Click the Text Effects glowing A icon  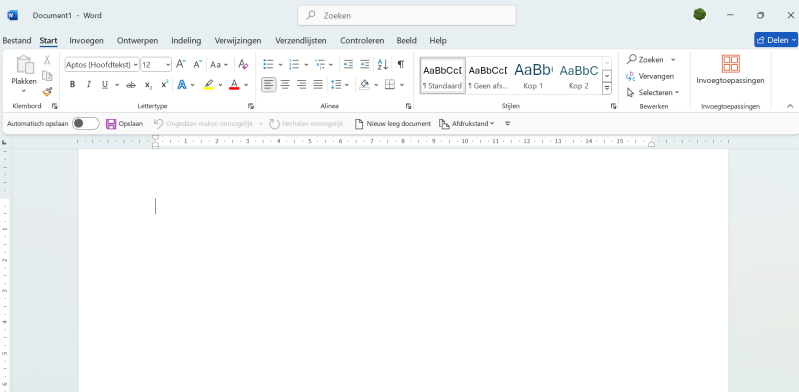click(182, 85)
